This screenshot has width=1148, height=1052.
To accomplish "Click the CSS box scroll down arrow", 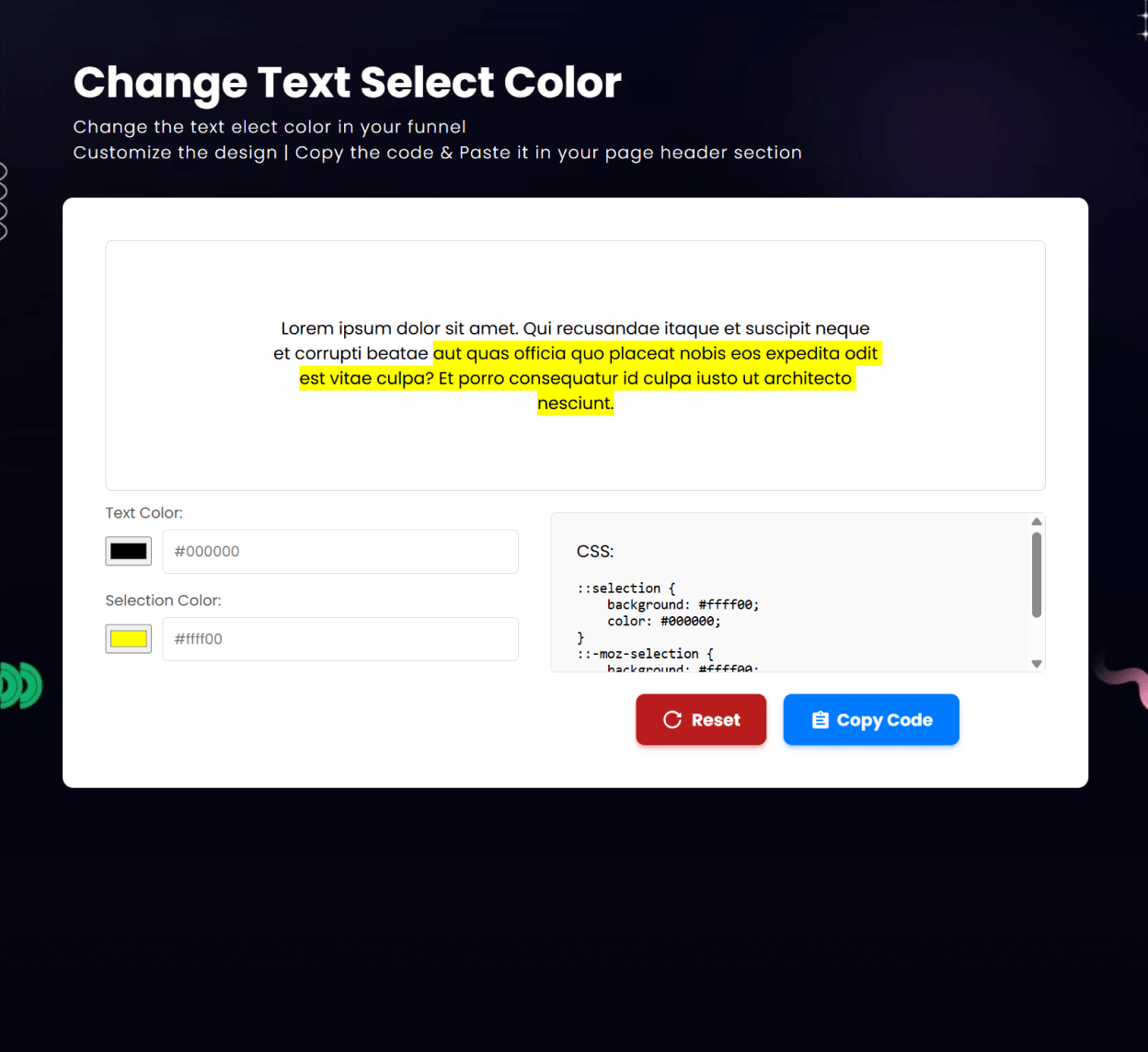I will click(1037, 663).
